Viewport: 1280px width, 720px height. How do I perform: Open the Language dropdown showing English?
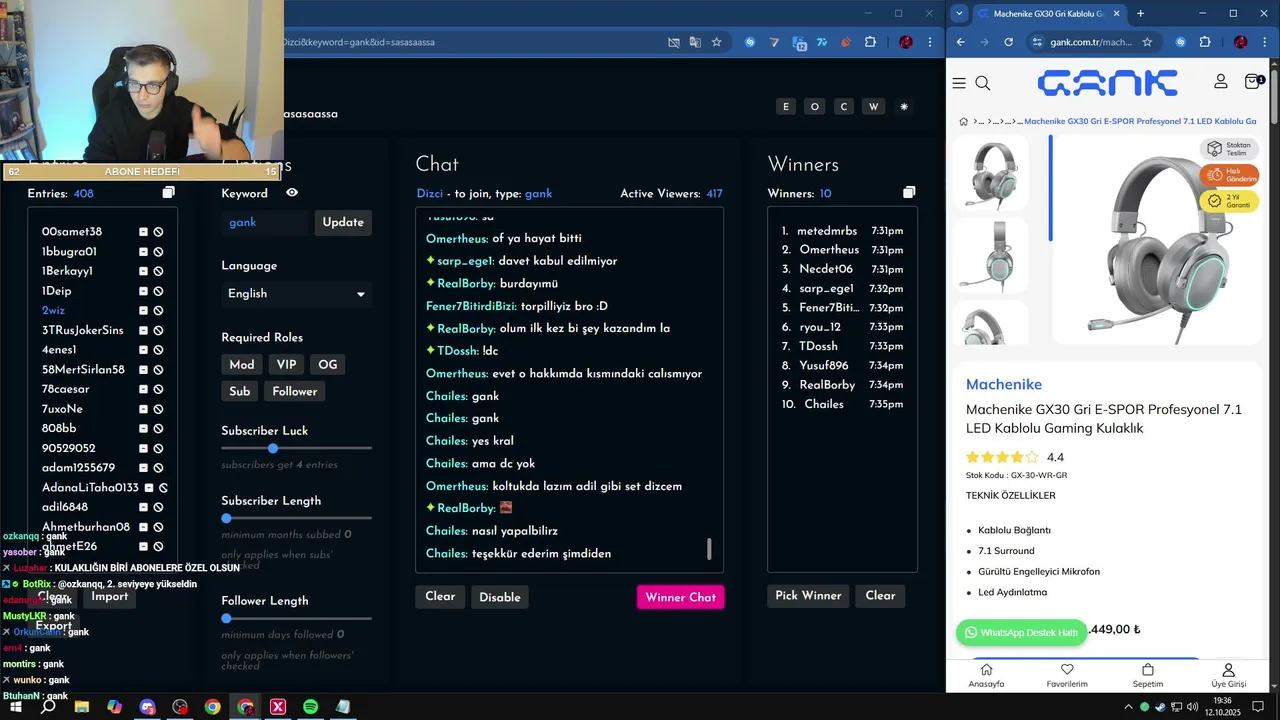pos(296,294)
